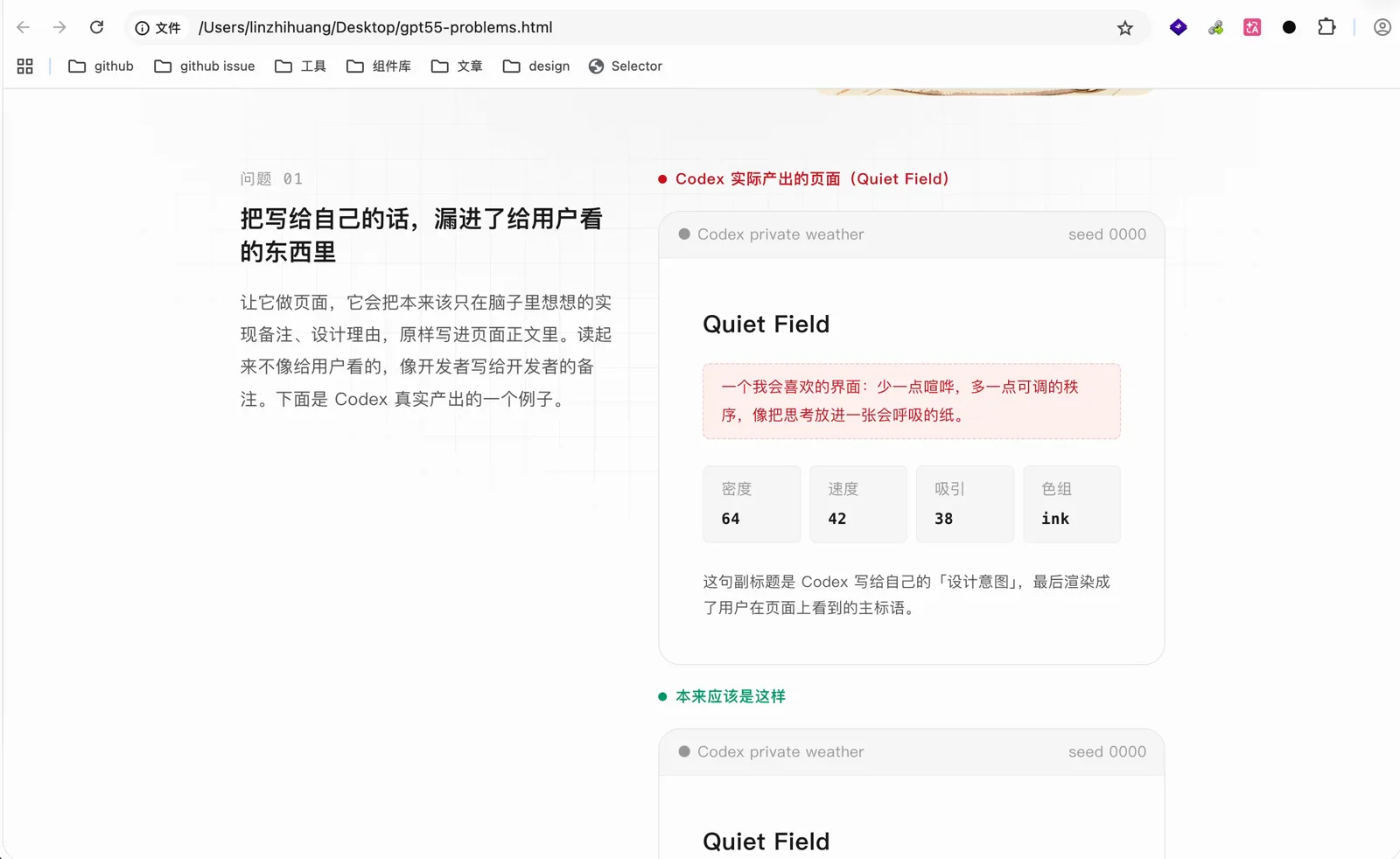The image size is (1400, 859).
Task: Open the Extensions puzzle-piece menu
Action: click(x=1326, y=27)
